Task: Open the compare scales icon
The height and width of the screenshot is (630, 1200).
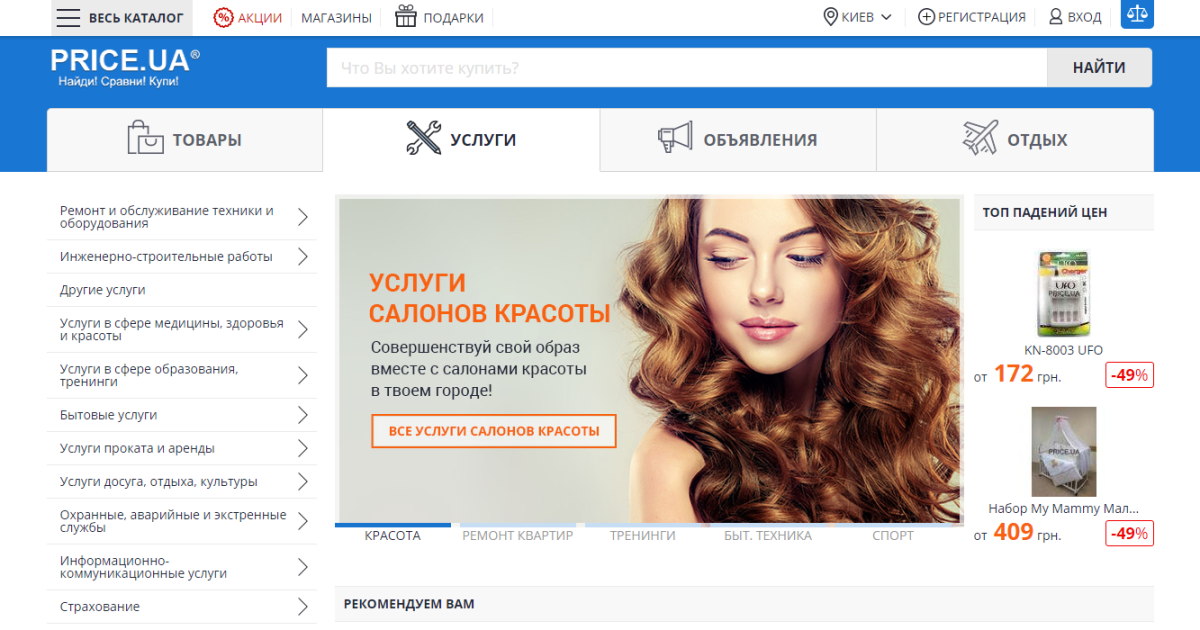Action: point(1137,14)
